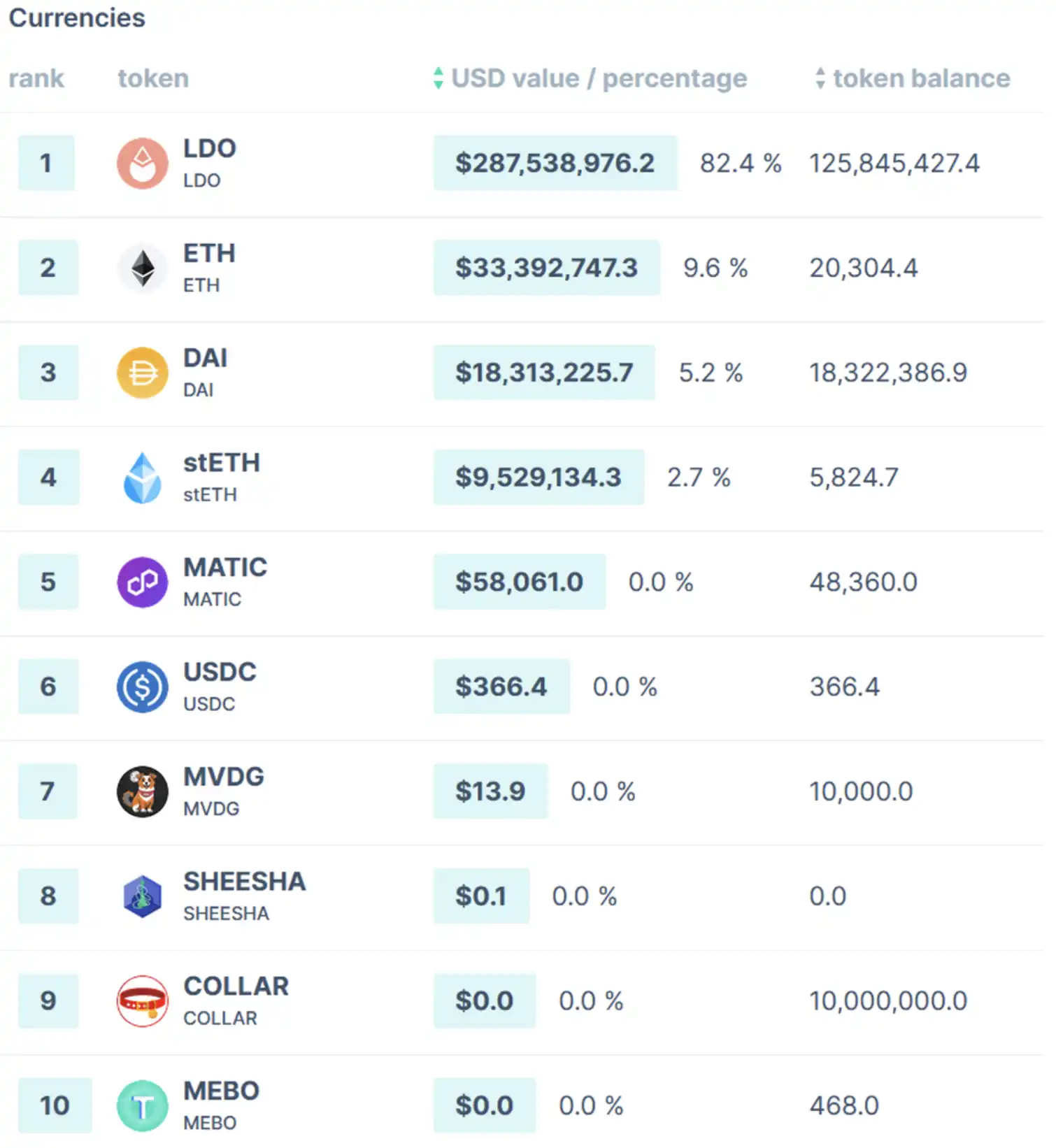Click the rank column header
The image size is (1056, 1148).
click(x=36, y=78)
